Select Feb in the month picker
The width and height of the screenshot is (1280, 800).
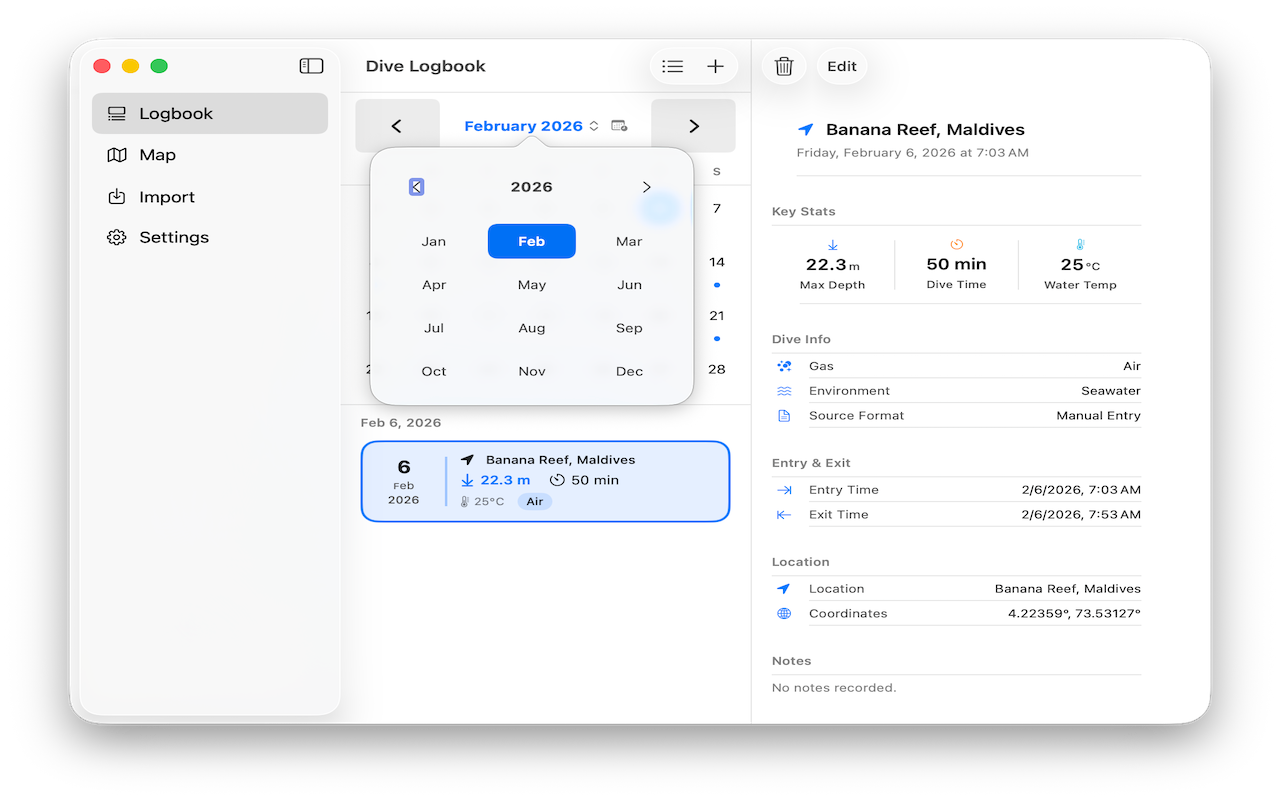[531, 241]
